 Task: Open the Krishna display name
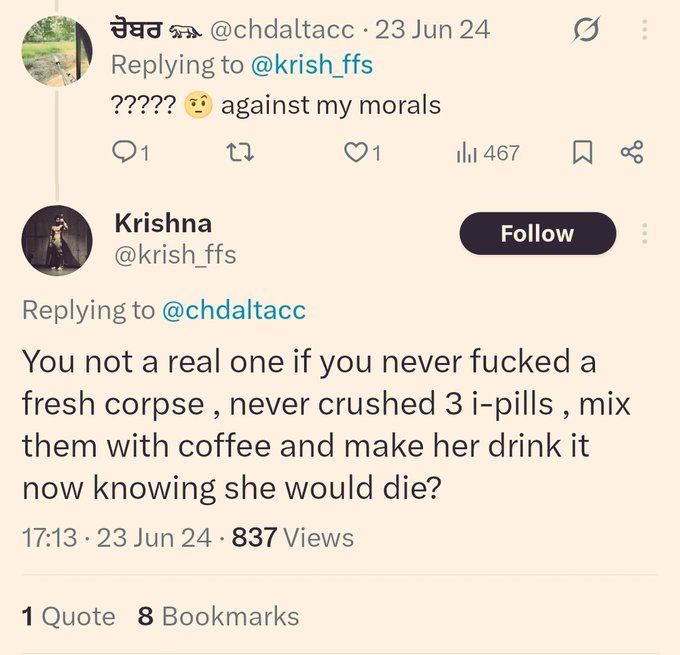163,223
